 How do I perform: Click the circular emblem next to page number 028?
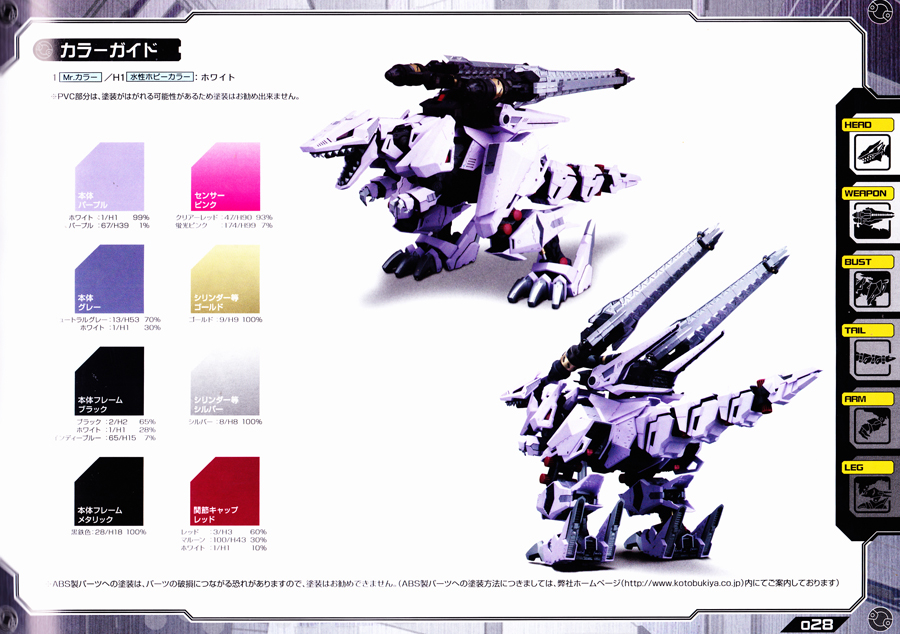[879, 619]
